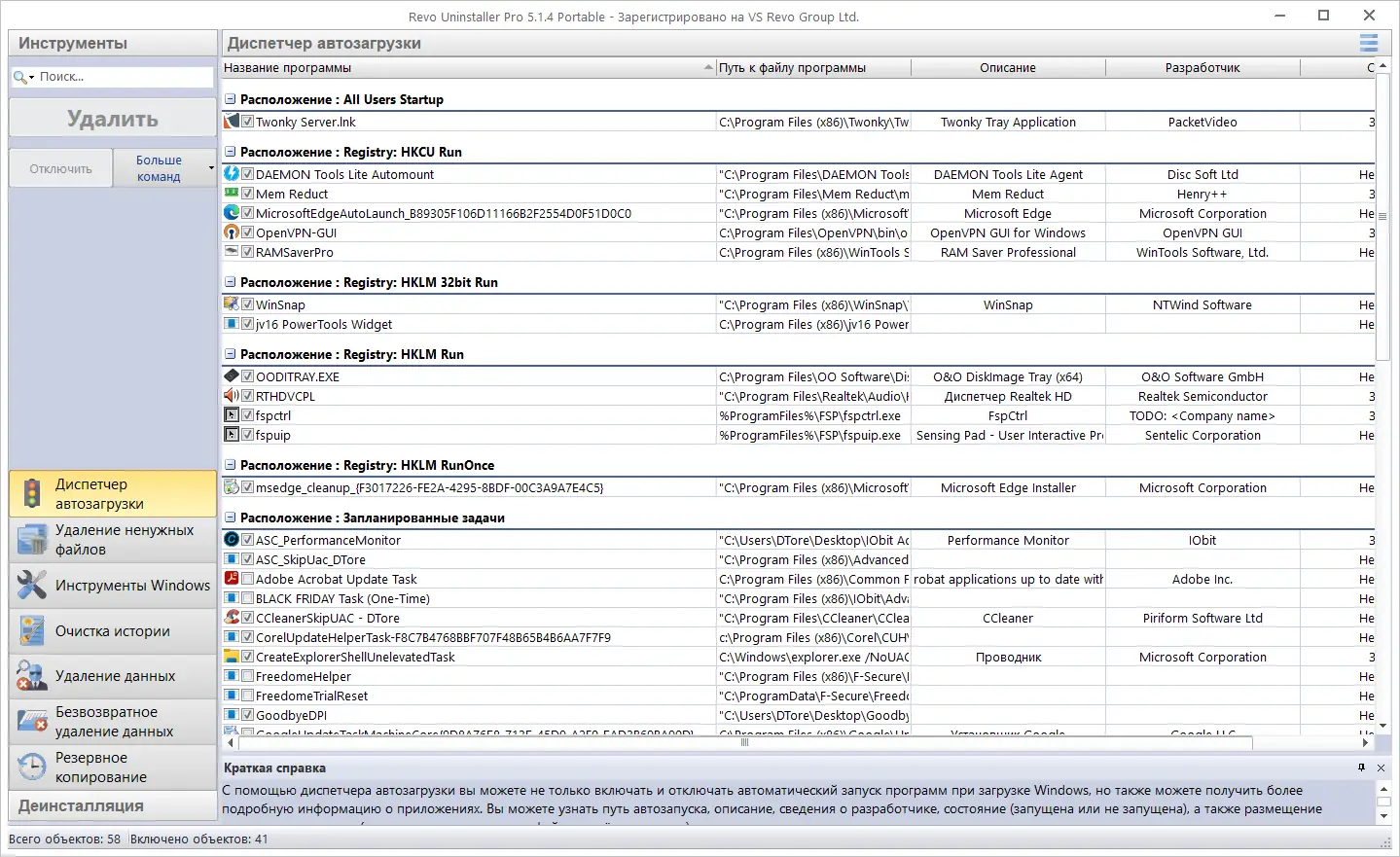Pin the Краткая справка help panel

(x=1361, y=768)
